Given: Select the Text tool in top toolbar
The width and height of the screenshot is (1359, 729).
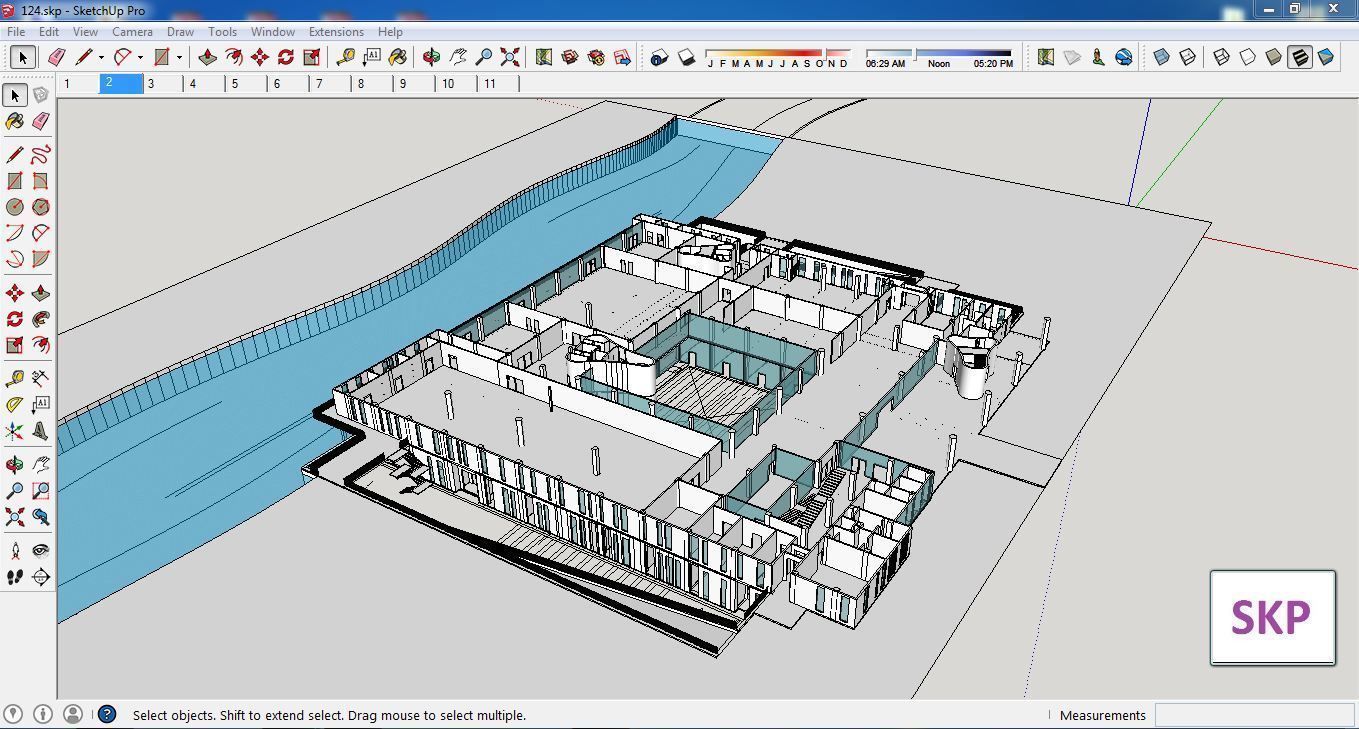Looking at the screenshot, I should tap(372, 57).
